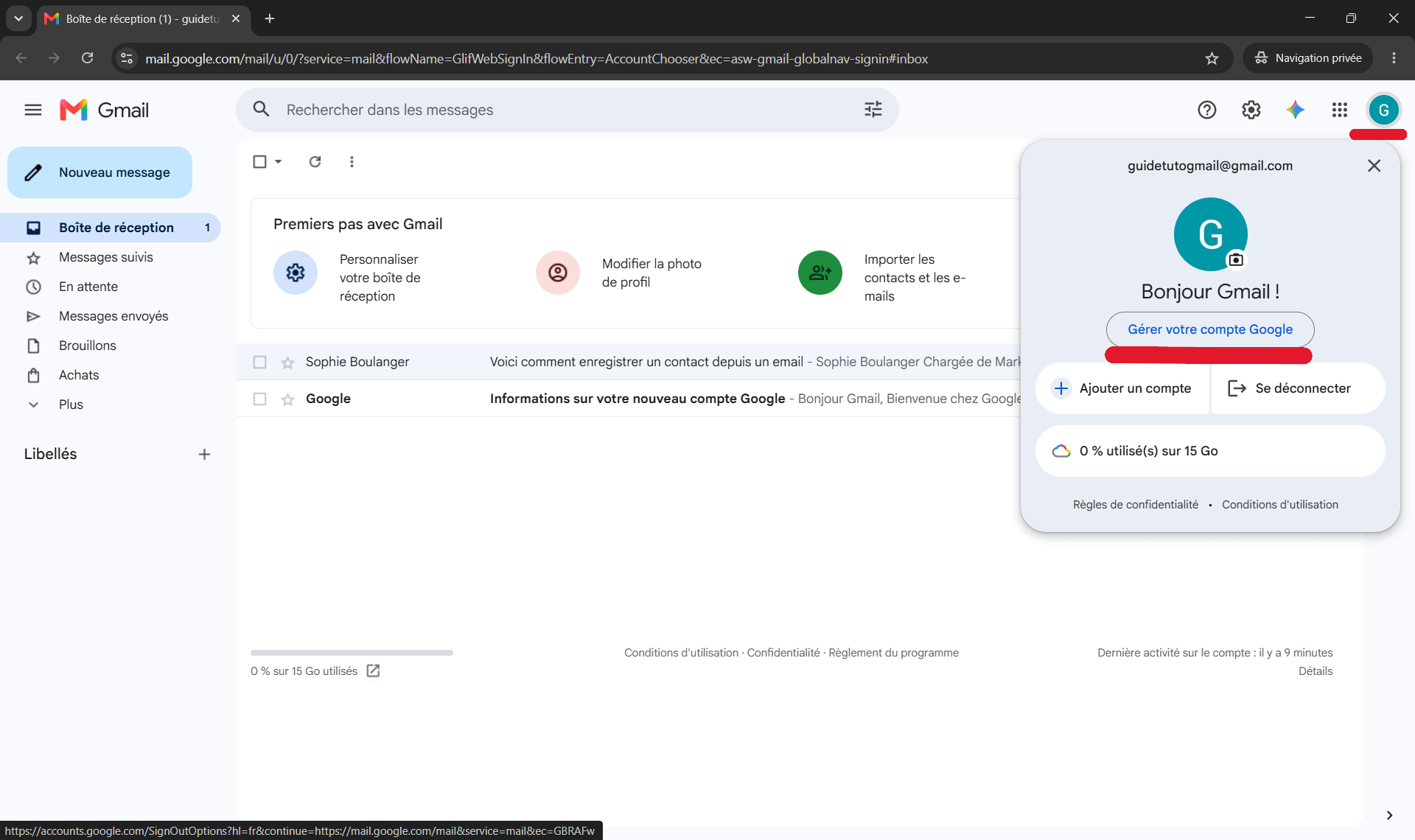The image size is (1415, 840).
Task: Open footer Conditions d'utilisation link
Action: tap(681, 653)
